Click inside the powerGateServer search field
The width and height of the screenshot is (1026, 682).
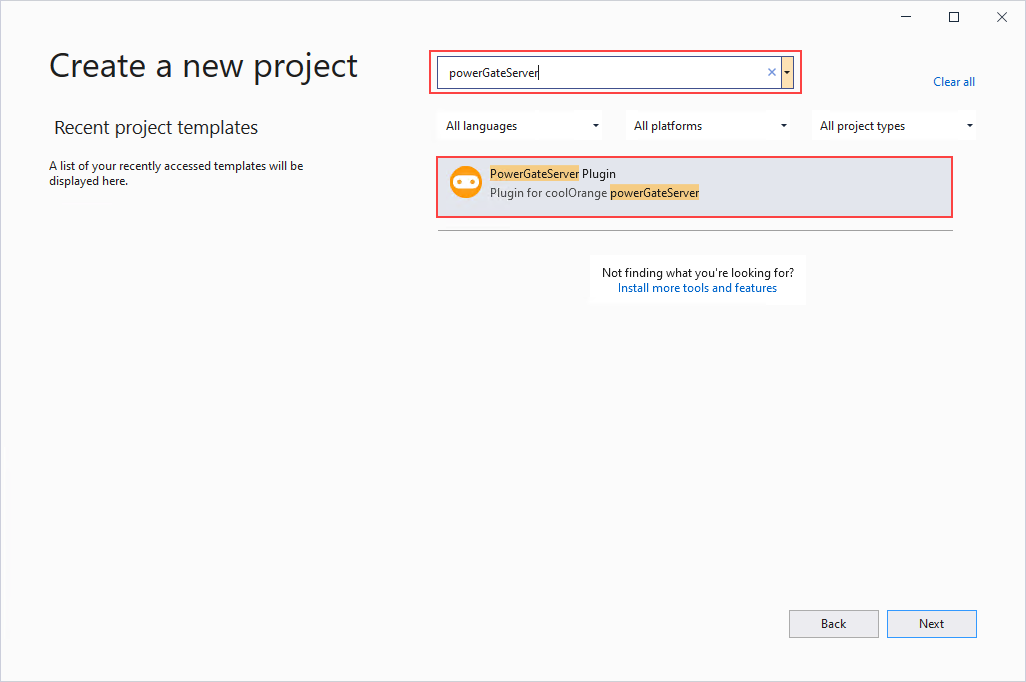600,72
